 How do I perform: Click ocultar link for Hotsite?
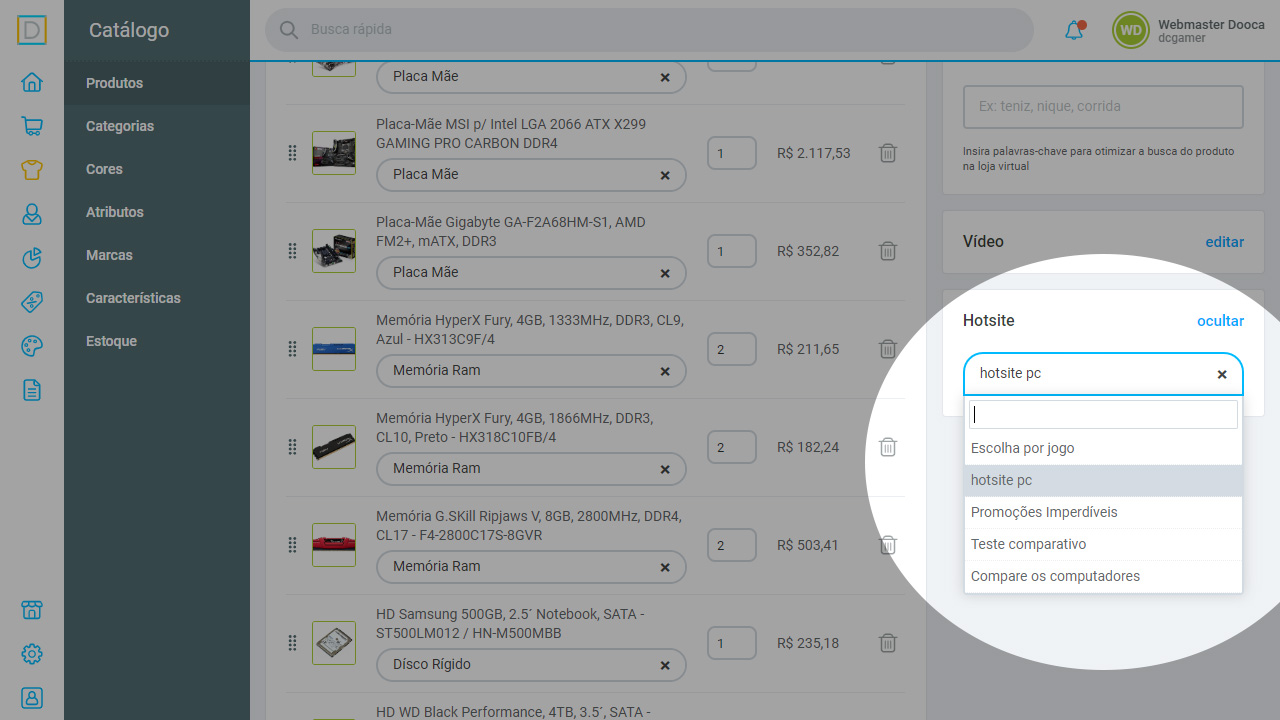tap(1221, 321)
